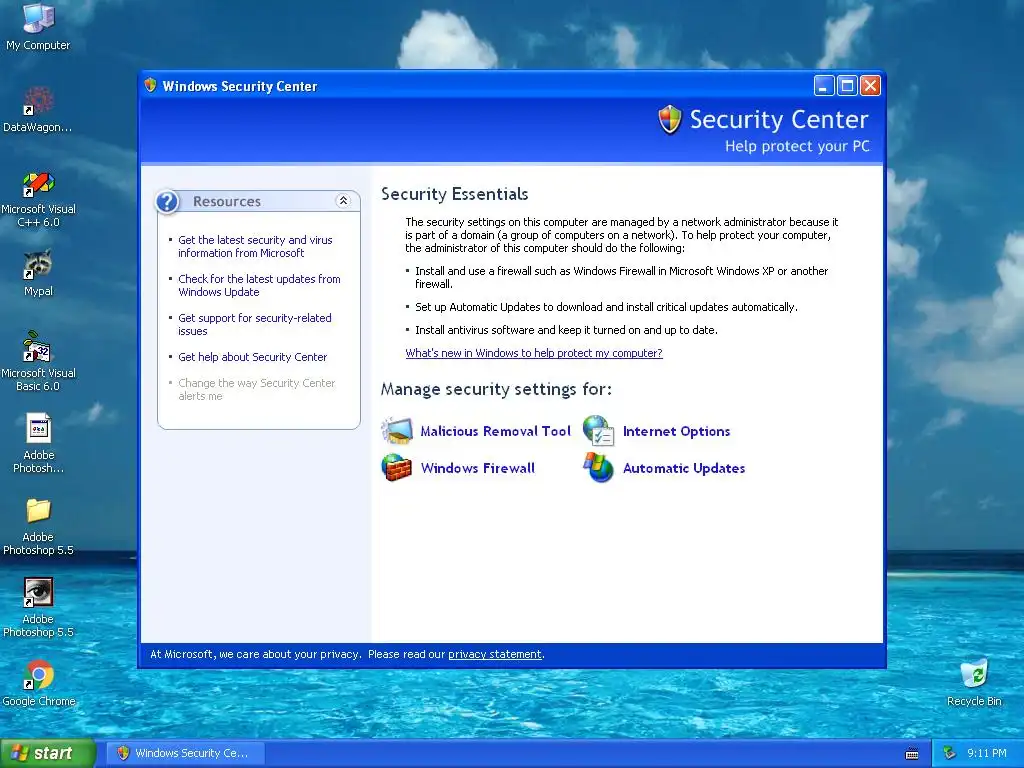Select the Recycle Bin icon
The height and width of the screenshot is (768, 1024).
pos(974,675)
